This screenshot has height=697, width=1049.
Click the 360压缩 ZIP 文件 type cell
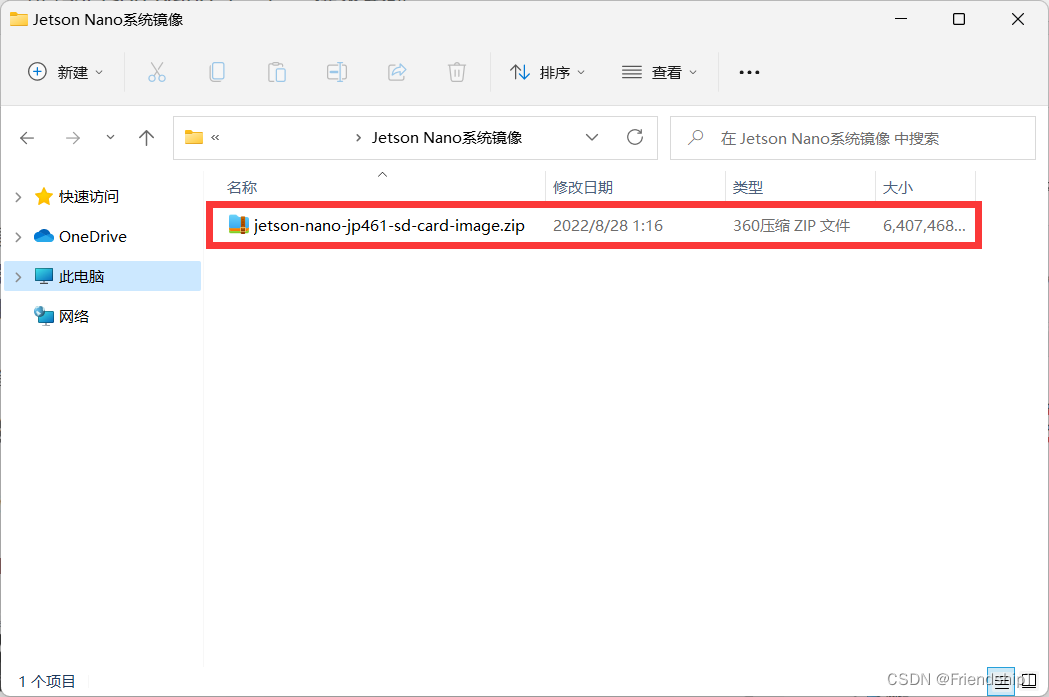(791, 225)
